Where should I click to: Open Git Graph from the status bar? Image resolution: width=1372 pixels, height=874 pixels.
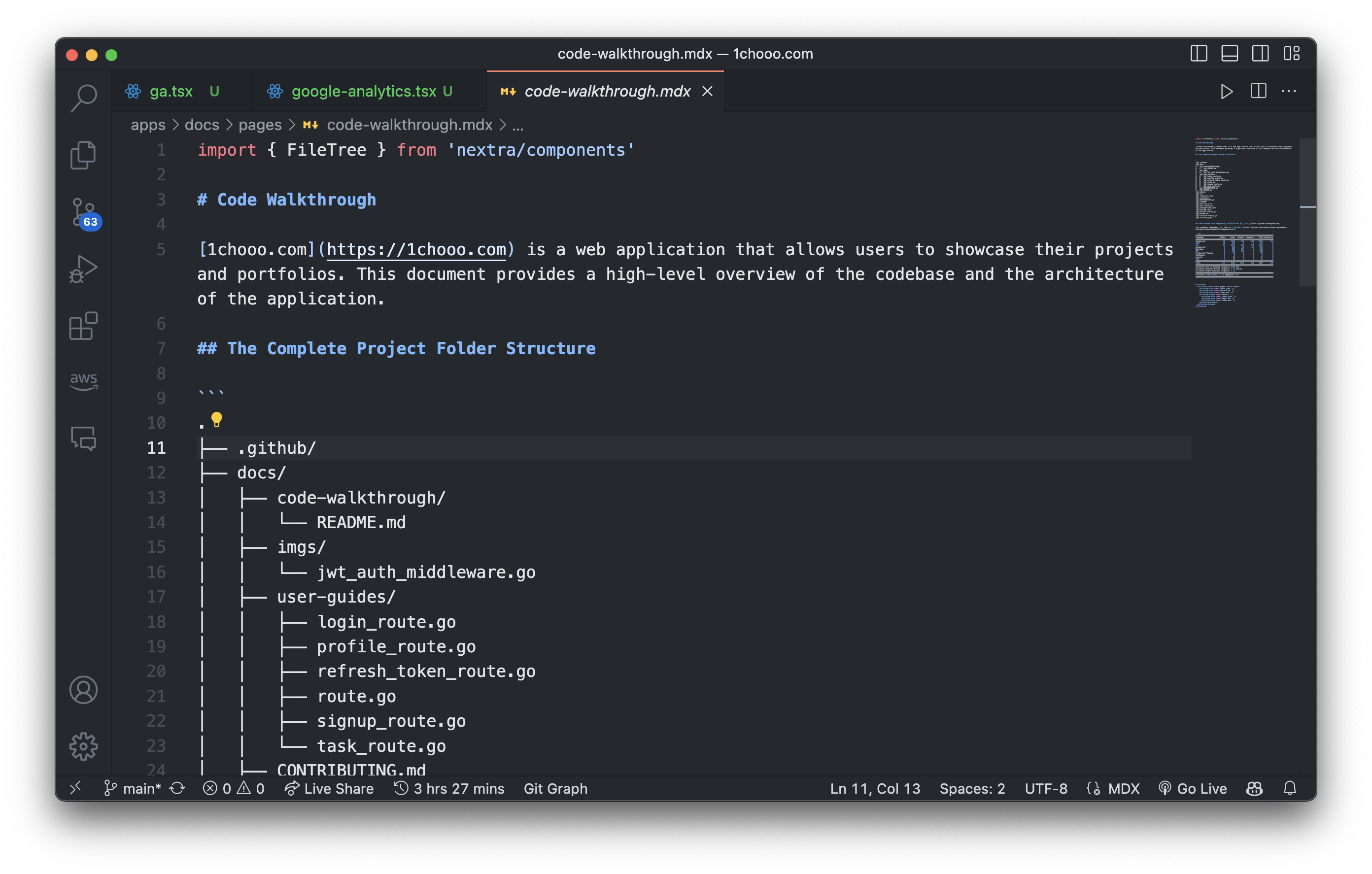[555, 789]
